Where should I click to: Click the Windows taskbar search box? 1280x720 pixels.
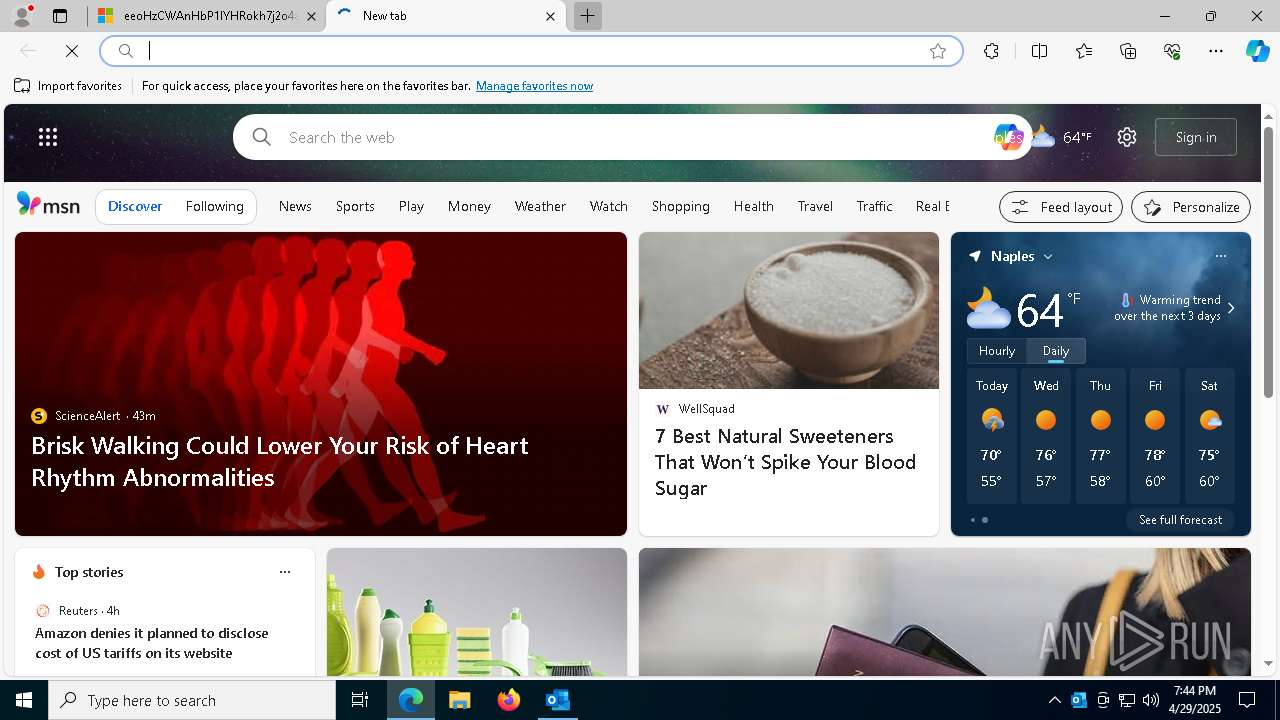(x=192, y=700)
